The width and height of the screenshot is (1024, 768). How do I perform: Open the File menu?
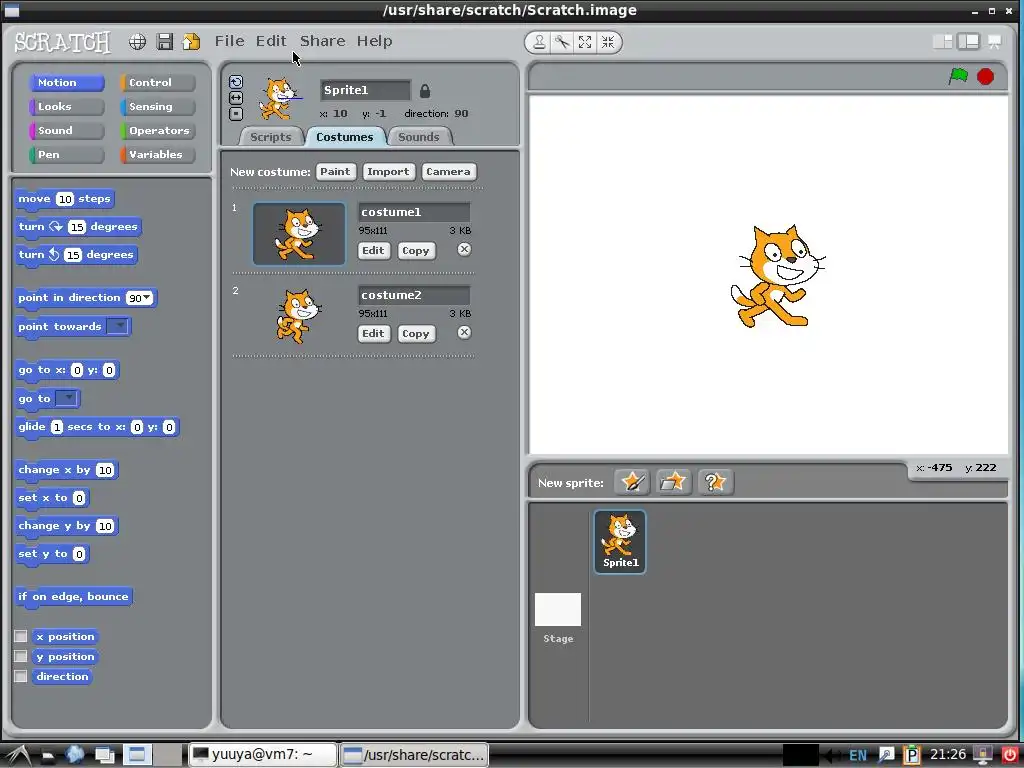[x=229, y=41]
